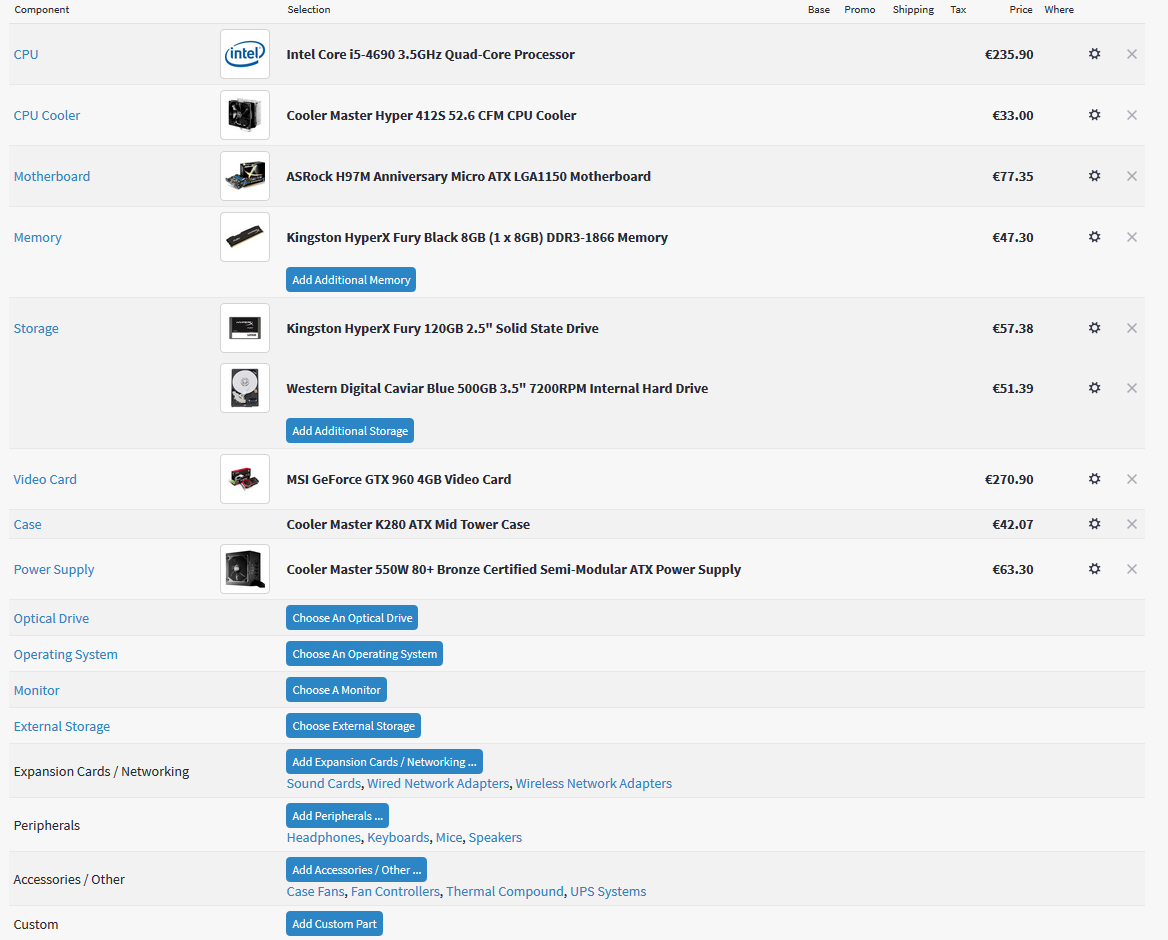The height and width of the screenshot is (940, 1168).
Task: Click the Intel logo thumbnail
Action: tap(245, 54)
